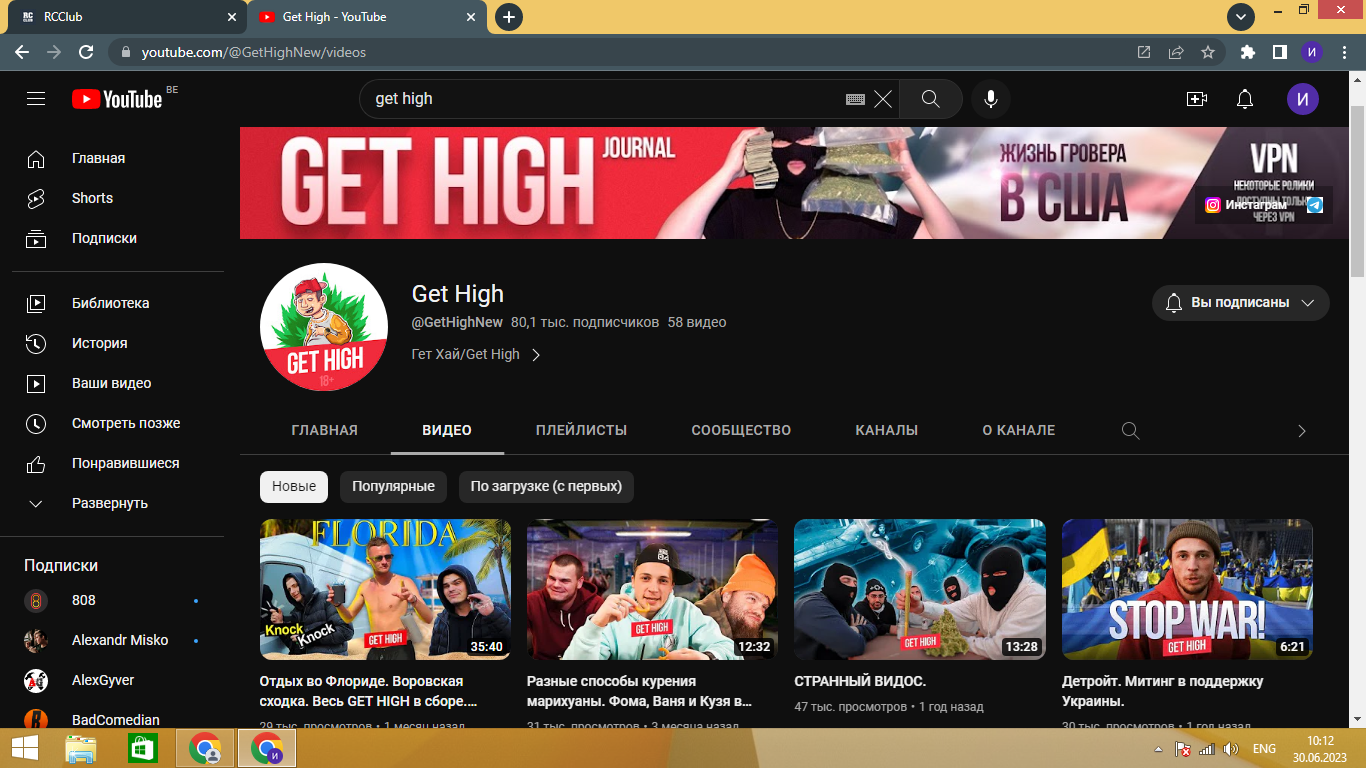Open the notifications bell icon
Viewport: 1366px width, 768px height.
click(x=1245, y=99)
